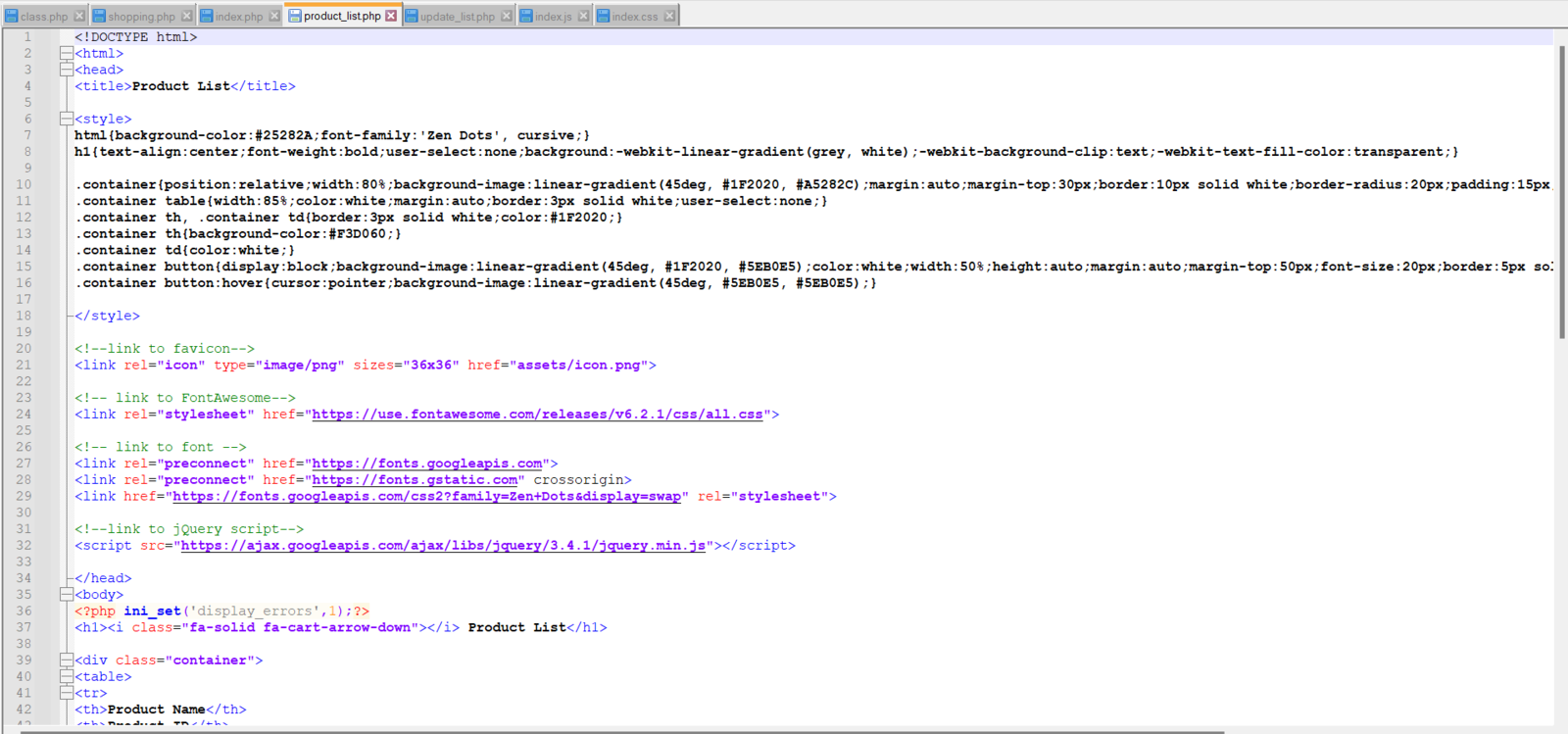The image size is (1568, 734).
Task: Click the '36x36' sizes value
Action: 431,366
